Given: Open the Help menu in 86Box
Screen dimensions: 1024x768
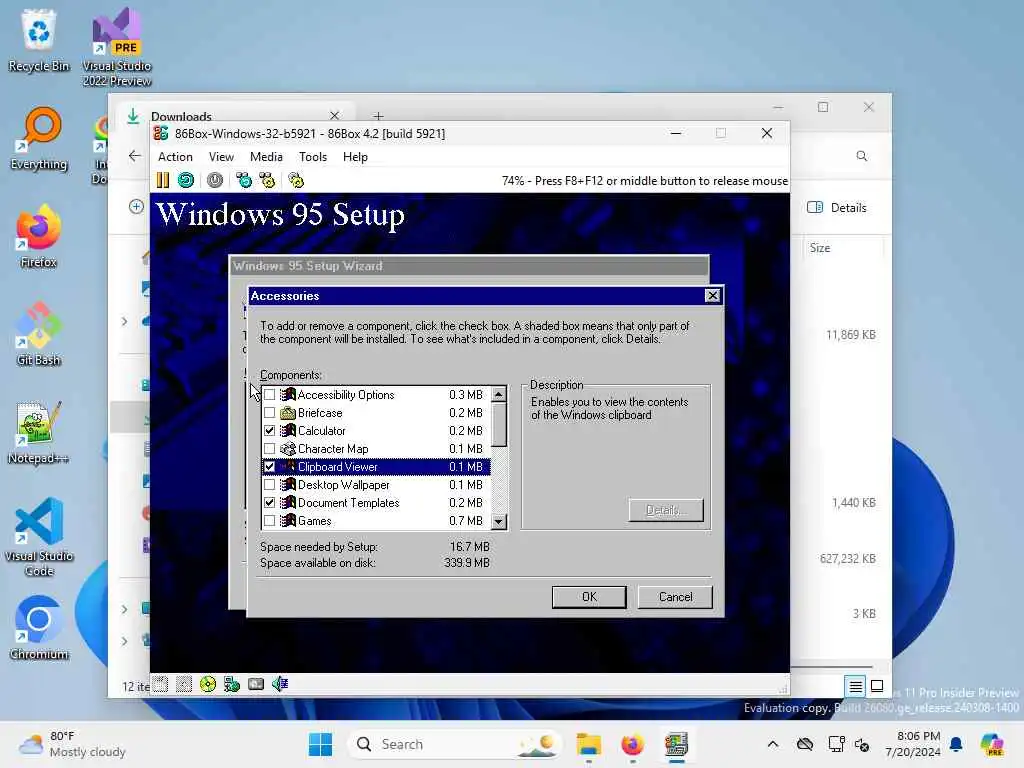Looking at the screenshot, I should tap(355, 157).
